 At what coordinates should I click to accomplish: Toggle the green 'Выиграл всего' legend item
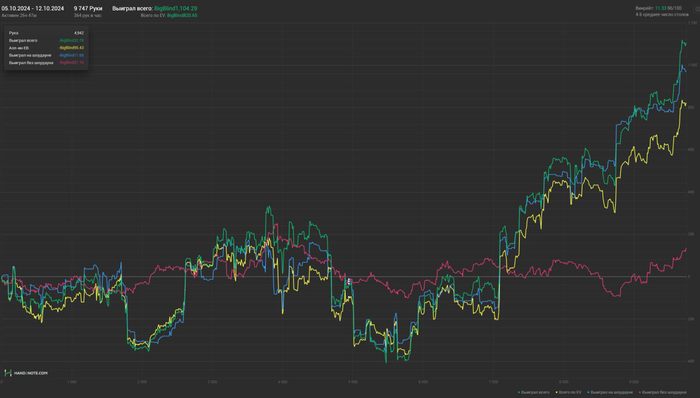[533, 393]
